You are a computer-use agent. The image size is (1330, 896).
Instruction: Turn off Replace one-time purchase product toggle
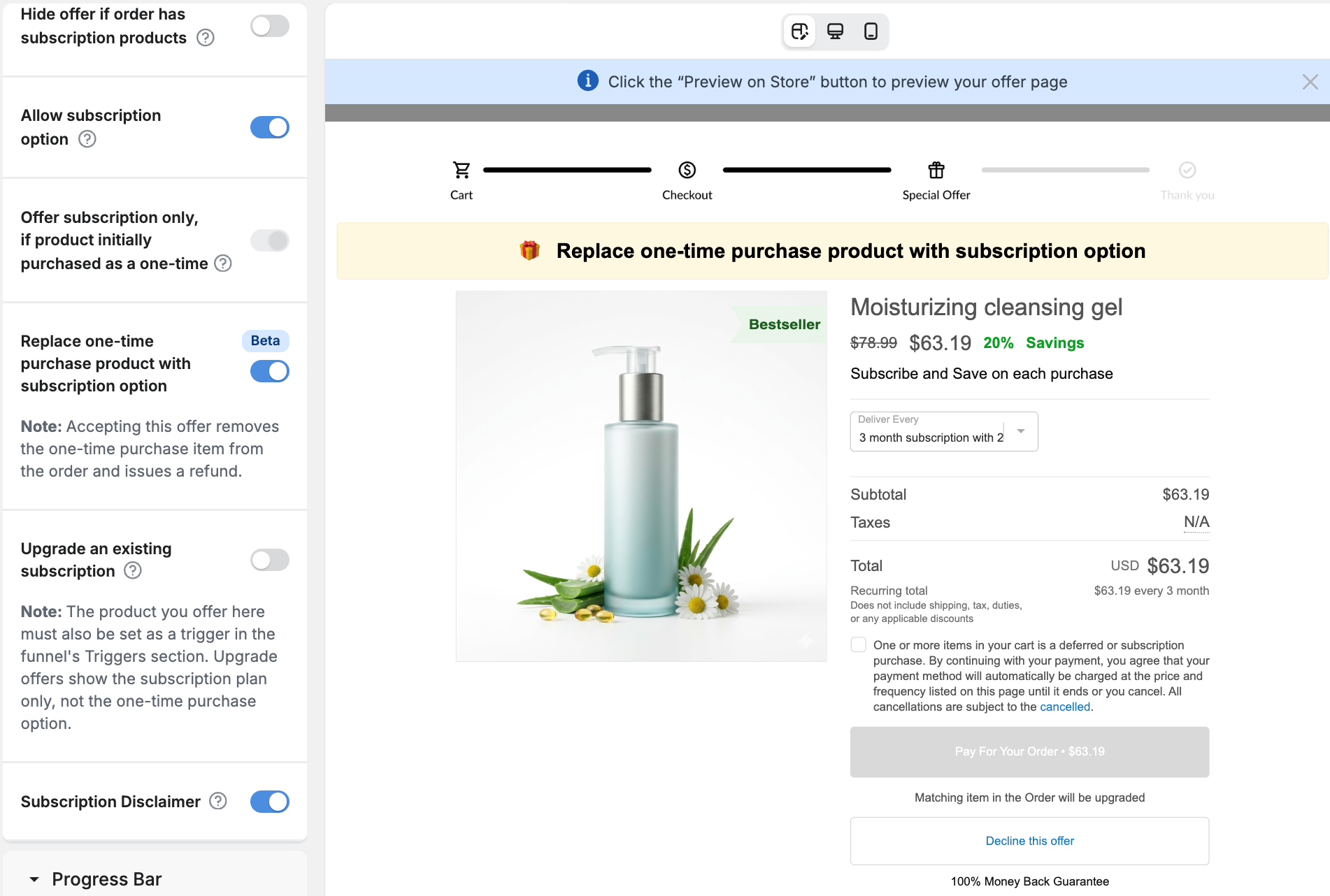[x=270, y=371]
